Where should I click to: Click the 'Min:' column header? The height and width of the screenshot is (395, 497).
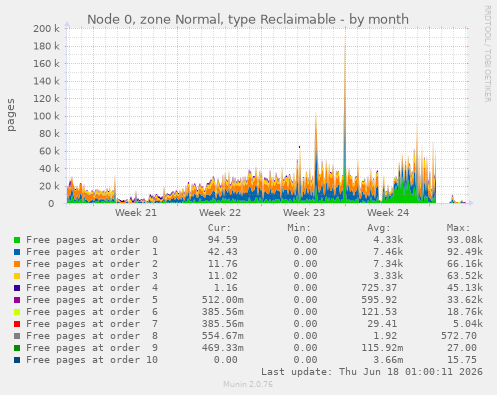299,228
